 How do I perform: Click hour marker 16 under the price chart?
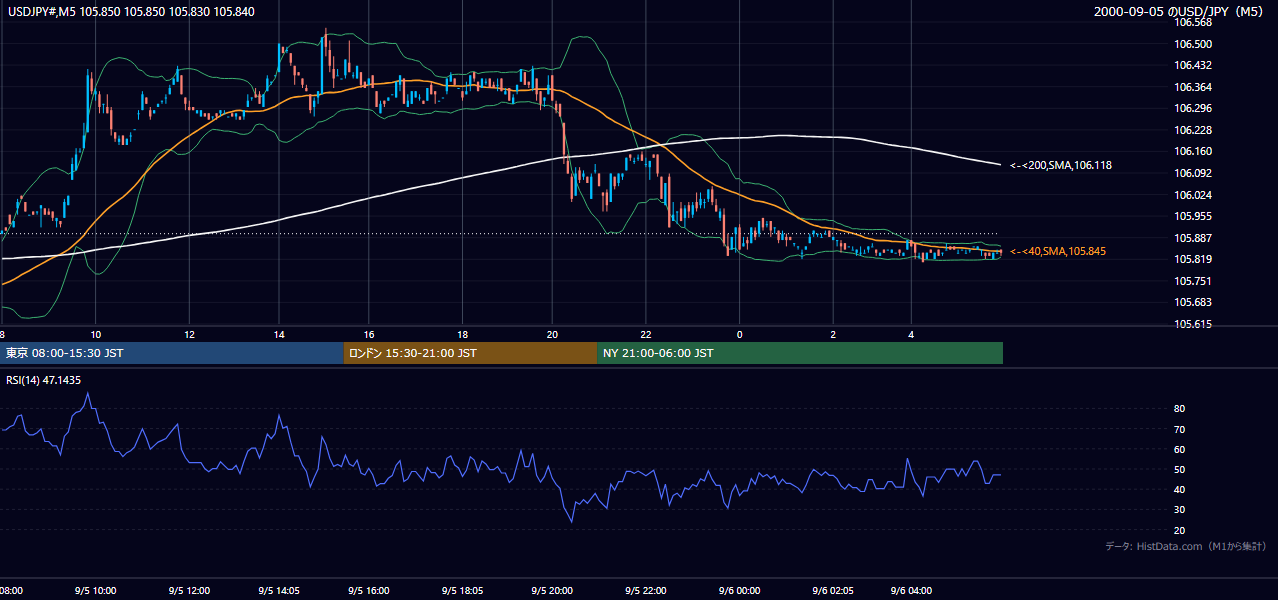click(369, 334)
